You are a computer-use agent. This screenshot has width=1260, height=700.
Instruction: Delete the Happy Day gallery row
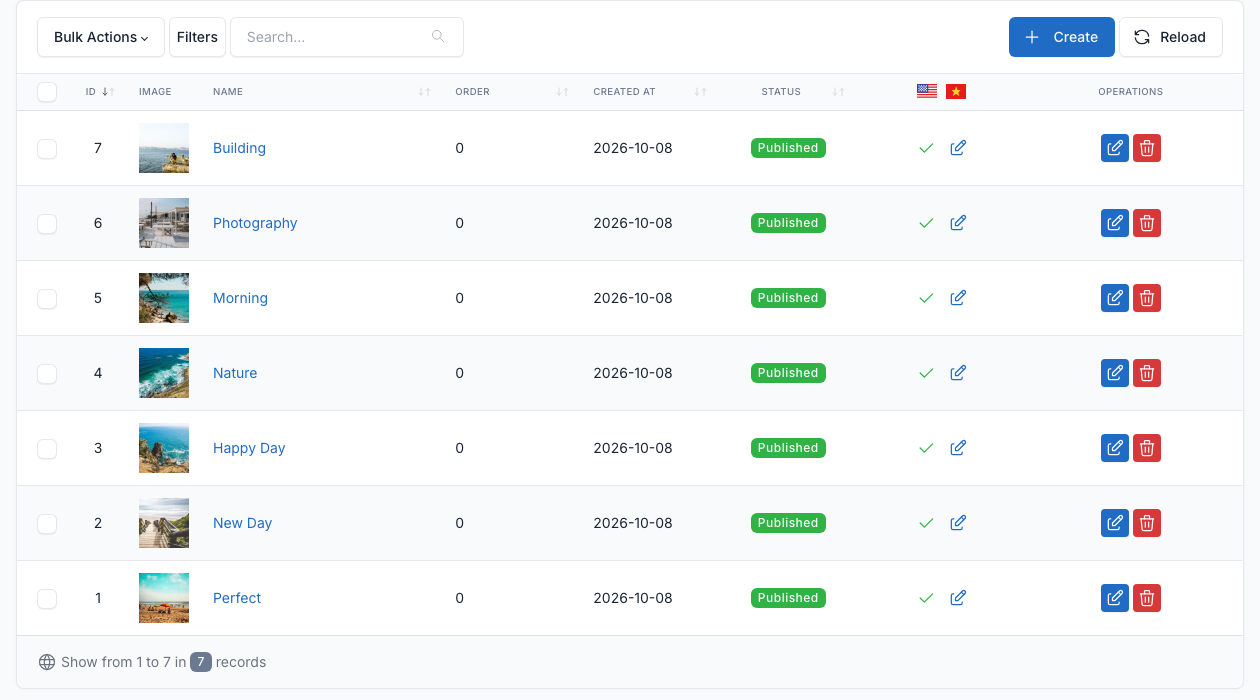pos(1147,448)
